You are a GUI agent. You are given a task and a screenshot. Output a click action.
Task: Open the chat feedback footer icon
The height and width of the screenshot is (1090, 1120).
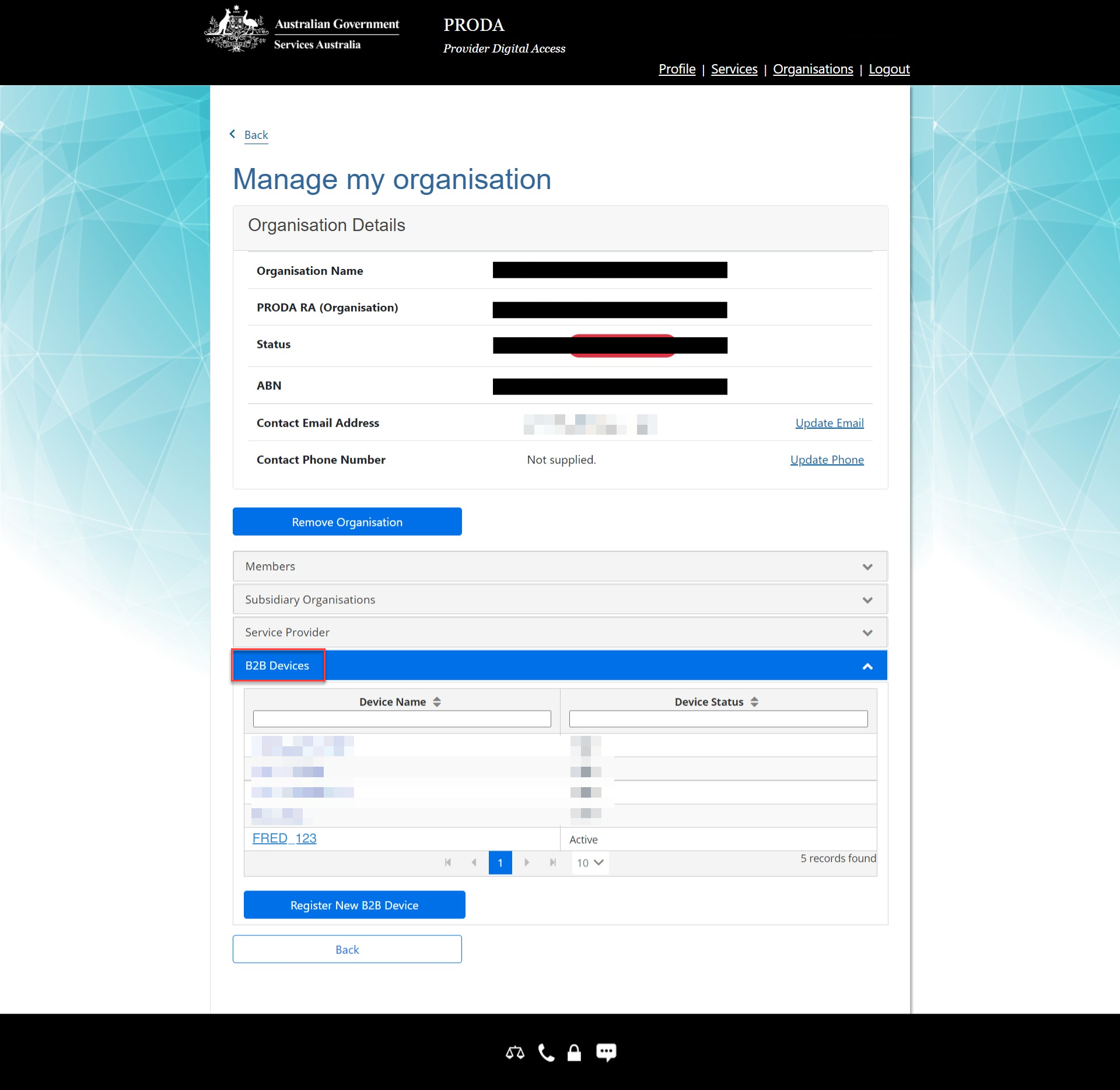[606, 1053]
